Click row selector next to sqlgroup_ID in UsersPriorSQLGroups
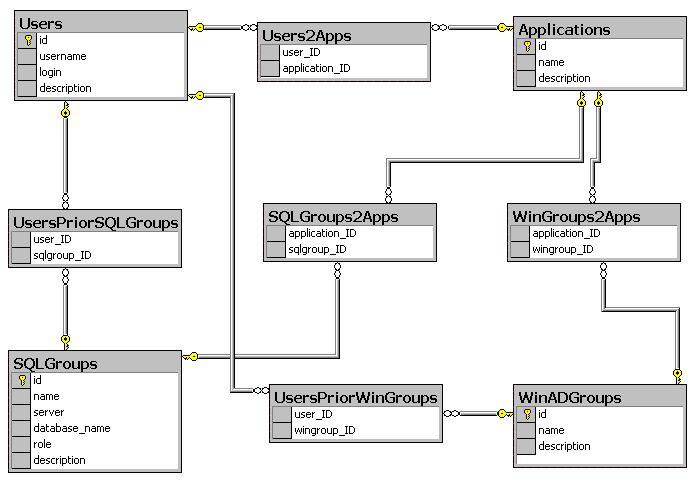This screenshot has width=699, height=492. click(21, 255)
